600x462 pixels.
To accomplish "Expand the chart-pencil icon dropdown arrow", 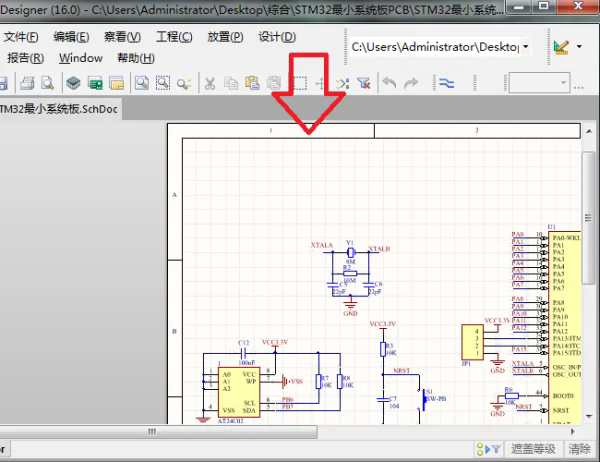I will (579, 47).
